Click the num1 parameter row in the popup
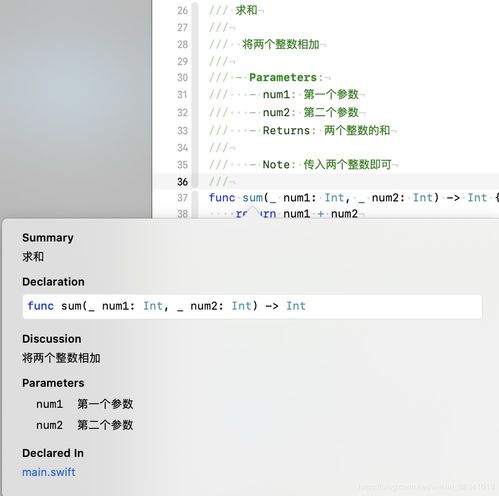This screenshot has height=496, width=499. tap(85, 404)
